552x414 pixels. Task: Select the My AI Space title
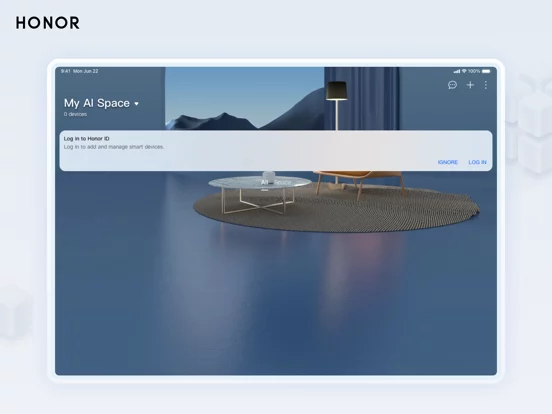[x=97, y=103]
